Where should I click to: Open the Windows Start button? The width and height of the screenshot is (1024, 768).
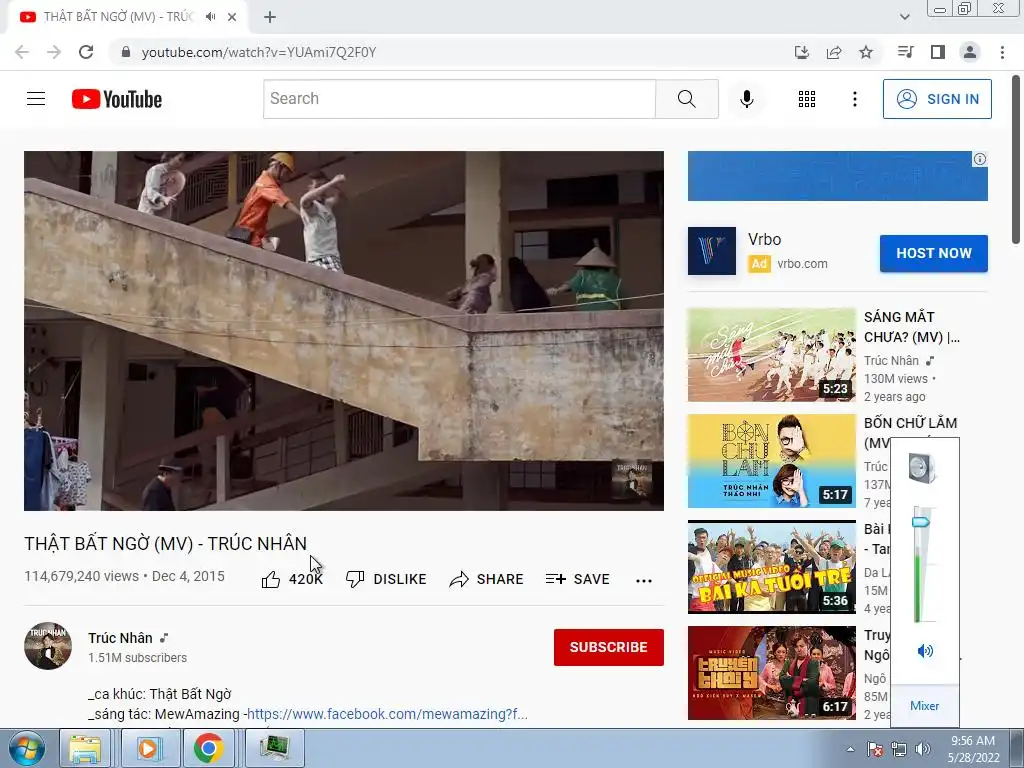click(27, 748)
